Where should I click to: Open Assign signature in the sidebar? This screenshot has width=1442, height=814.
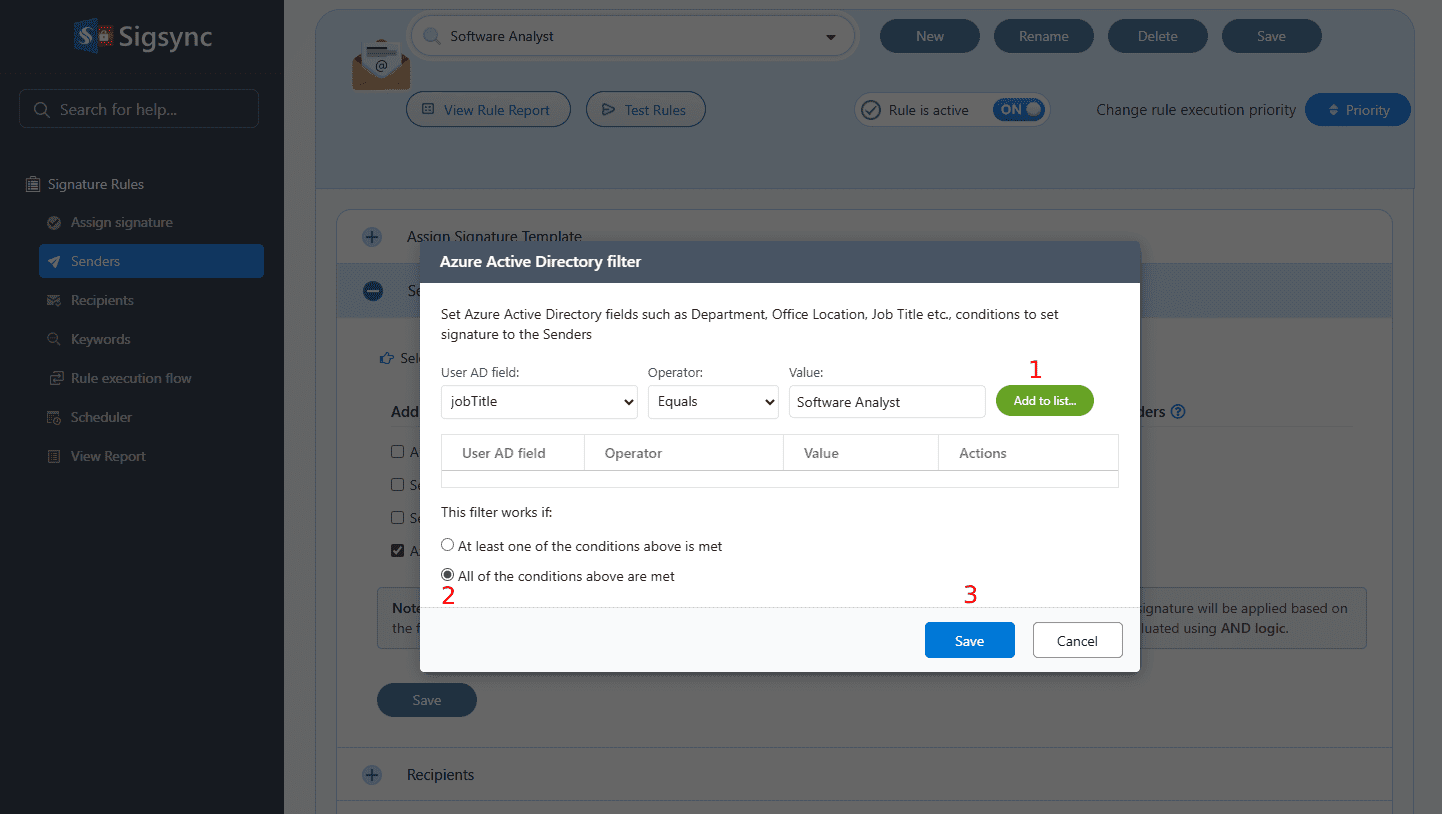(x=121, y=222)
